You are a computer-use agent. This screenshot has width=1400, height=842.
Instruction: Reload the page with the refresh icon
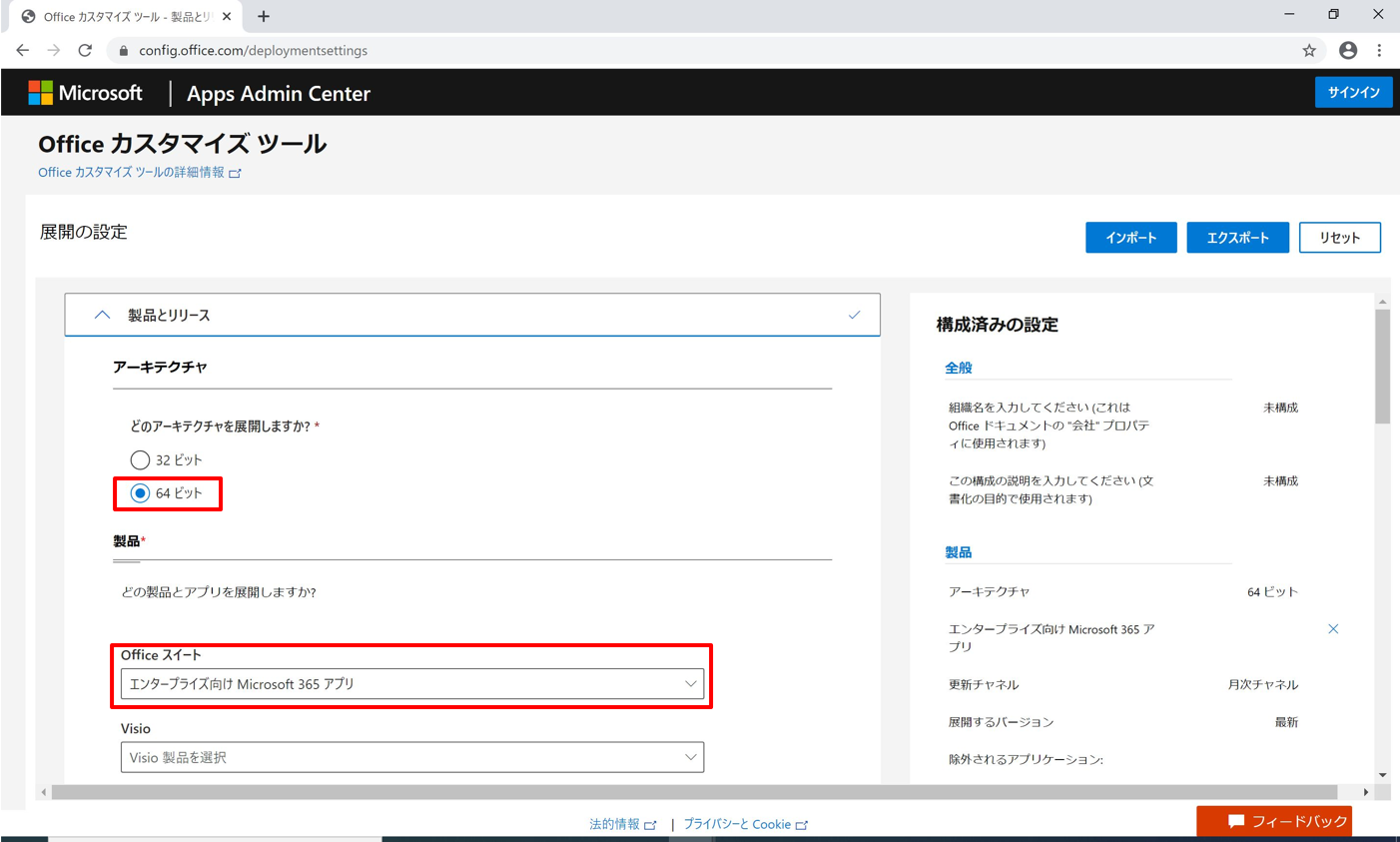click(85, 50)
